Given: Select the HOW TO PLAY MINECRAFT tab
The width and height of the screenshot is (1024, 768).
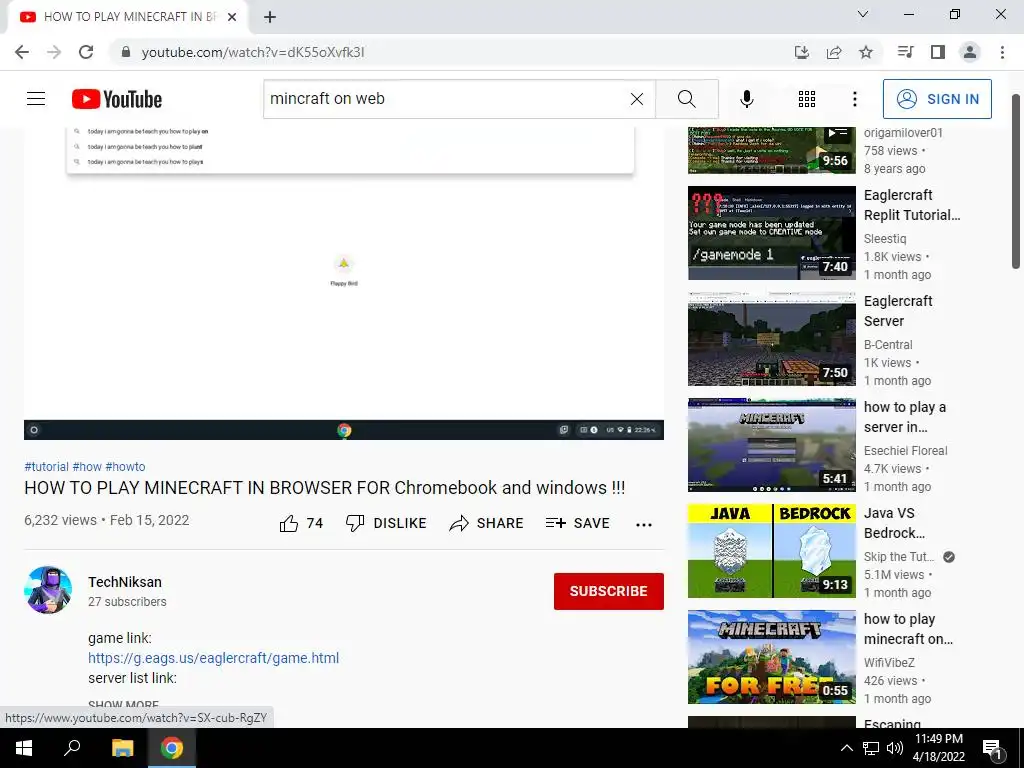Looking at the screenshot, I should [x=128, y=17].
